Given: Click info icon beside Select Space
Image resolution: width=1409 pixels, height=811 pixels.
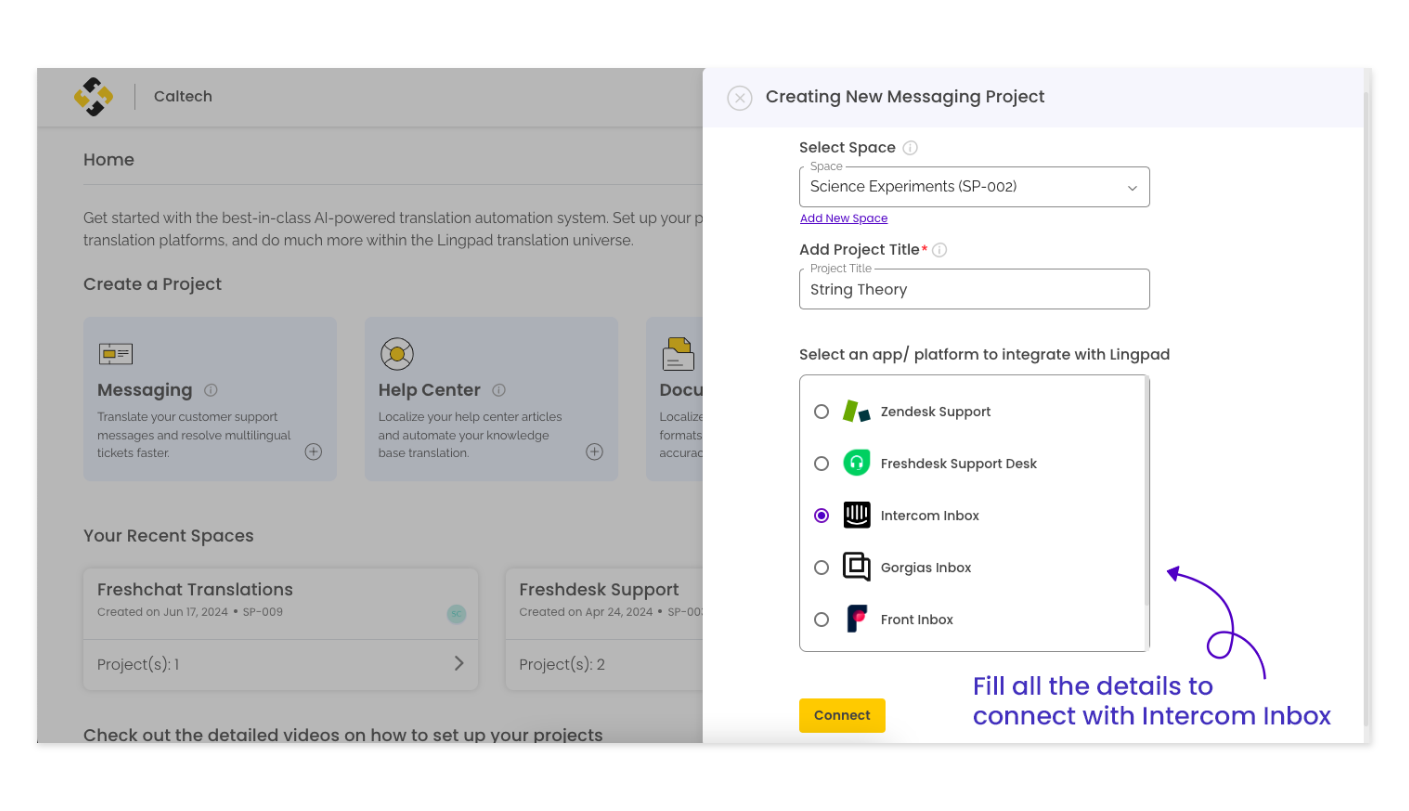Looking at the screenshot, I should pos(910,148).
